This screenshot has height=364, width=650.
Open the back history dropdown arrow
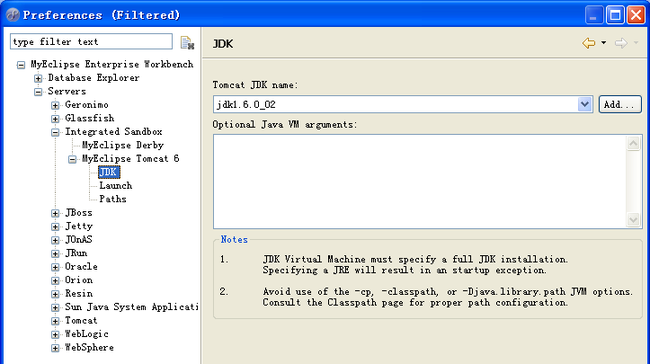[x=604, y=43]
